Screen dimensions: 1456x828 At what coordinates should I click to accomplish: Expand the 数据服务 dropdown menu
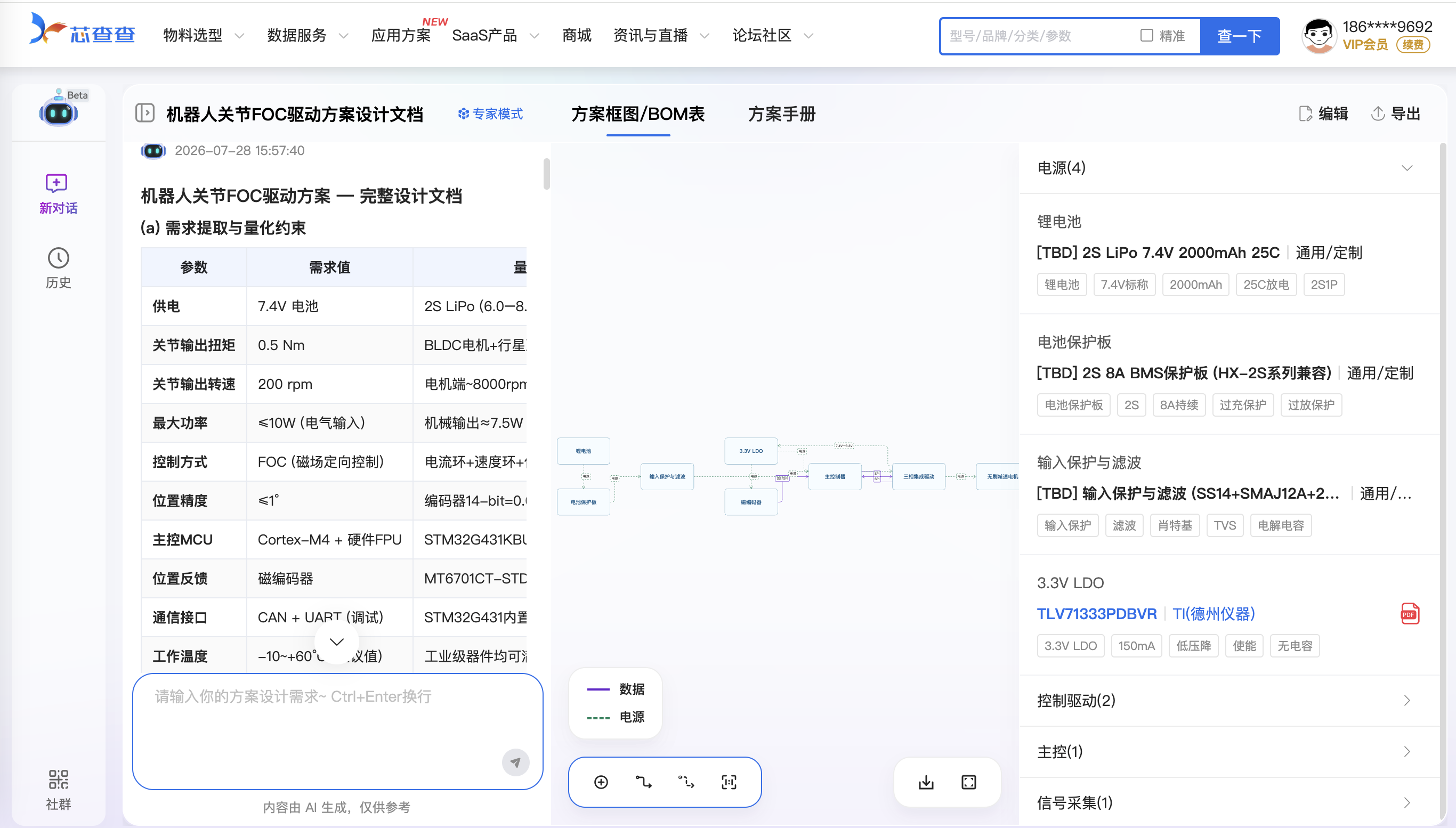pos(307,35)
